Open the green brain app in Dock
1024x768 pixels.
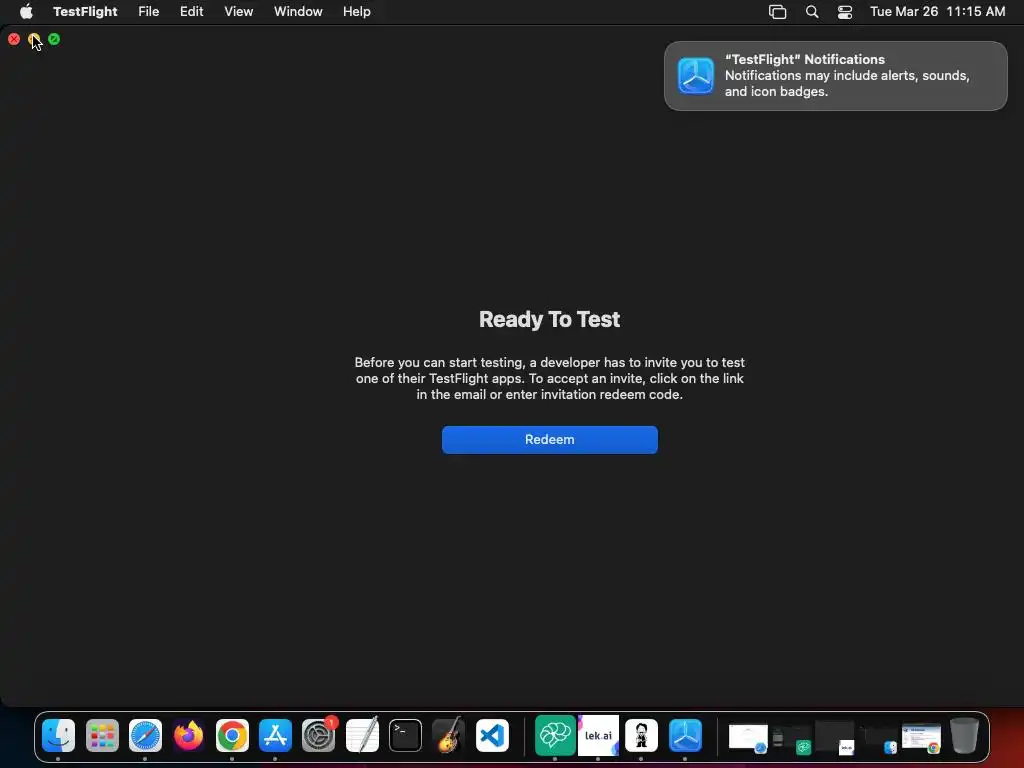(x=554, y=735)
